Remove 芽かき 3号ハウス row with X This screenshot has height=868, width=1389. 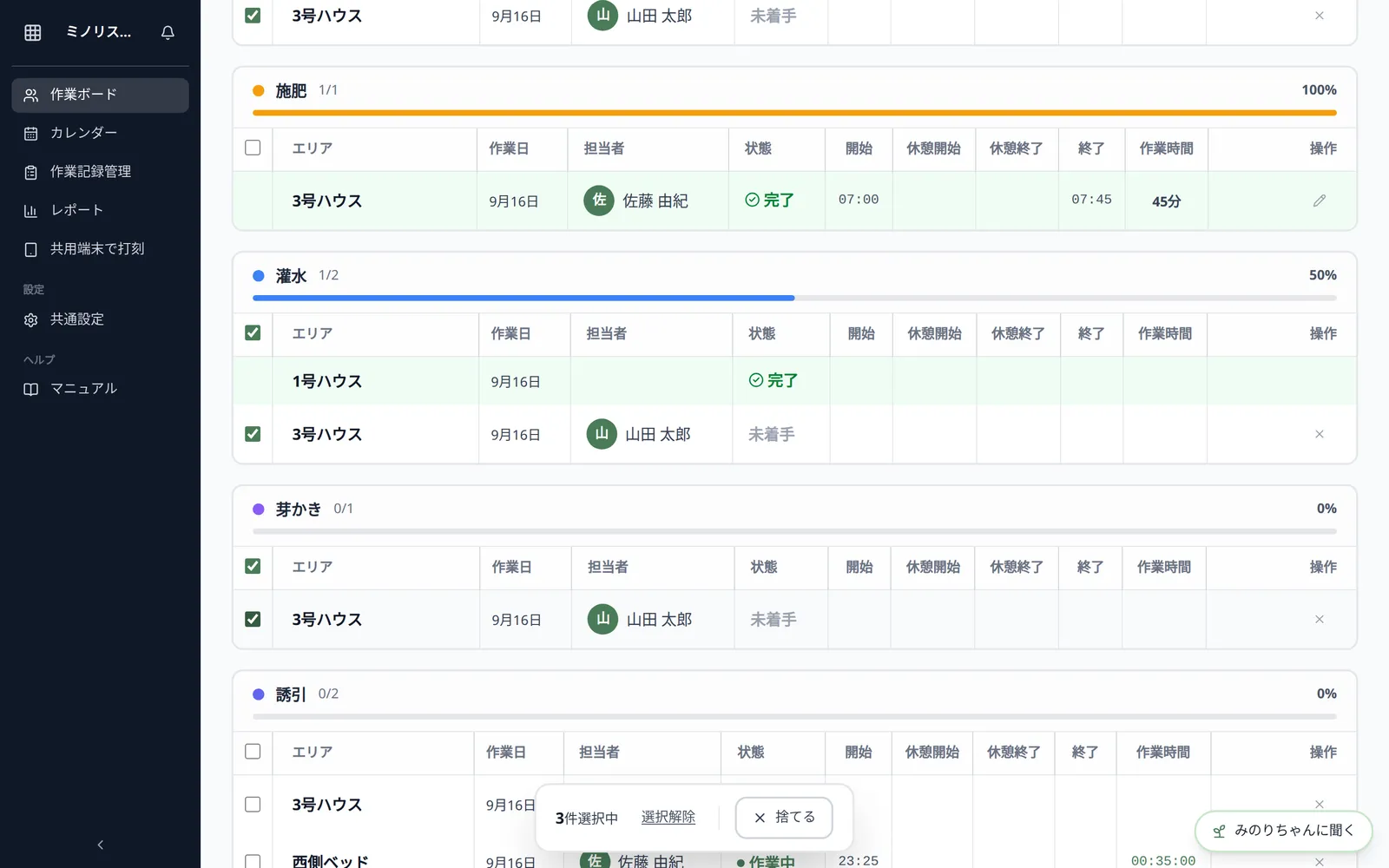click(x=1319, y=619)
